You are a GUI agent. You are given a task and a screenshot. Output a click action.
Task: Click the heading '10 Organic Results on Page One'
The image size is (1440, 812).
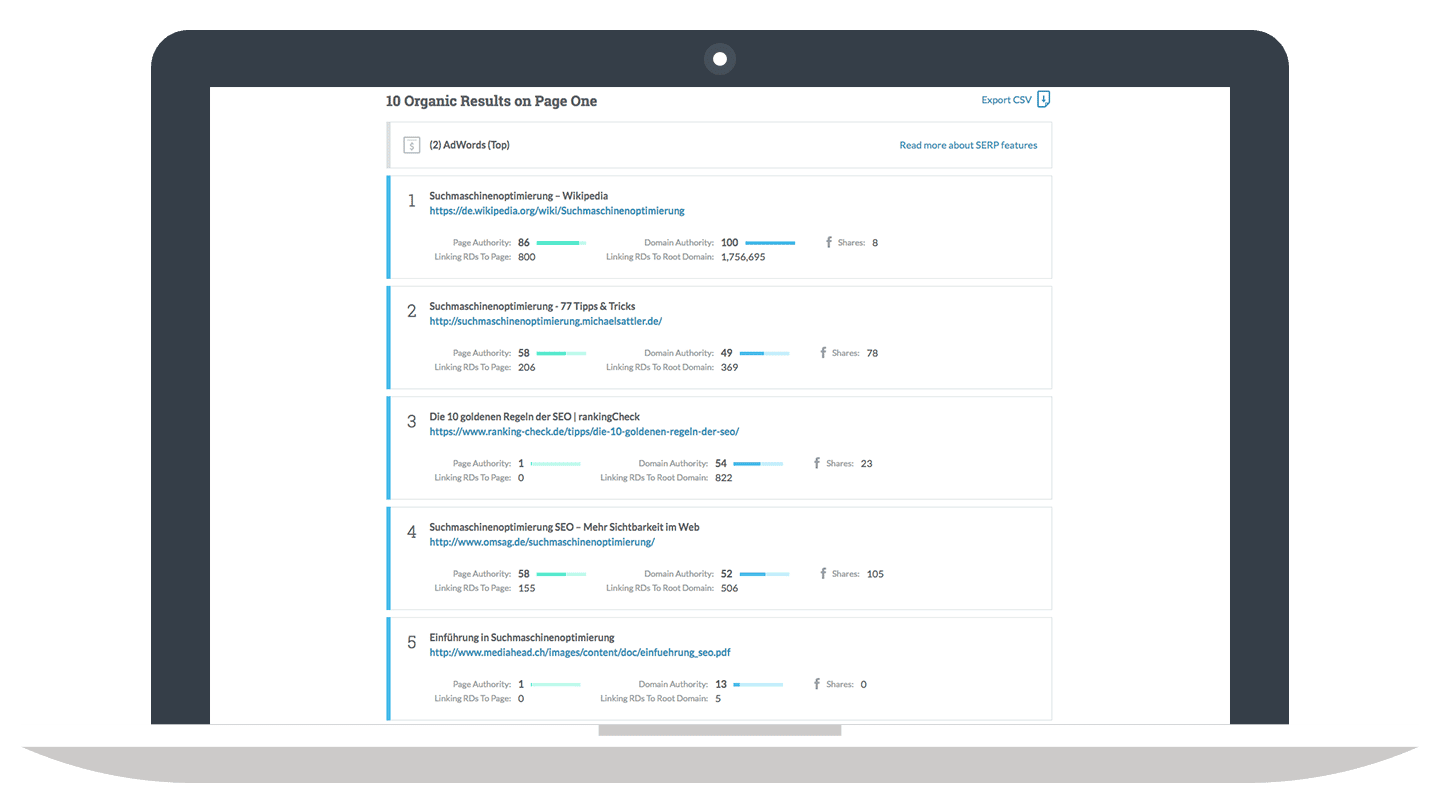click(x=491, y=101)
